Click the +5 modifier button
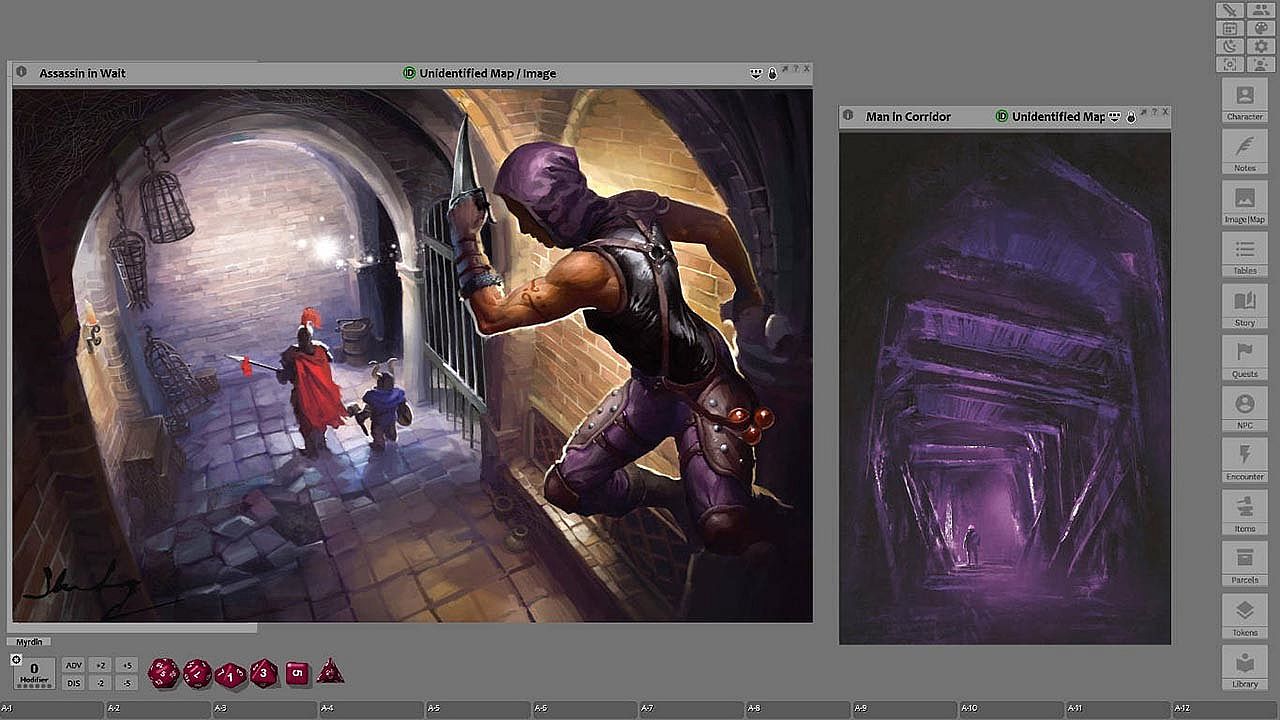 pos(125,665)
